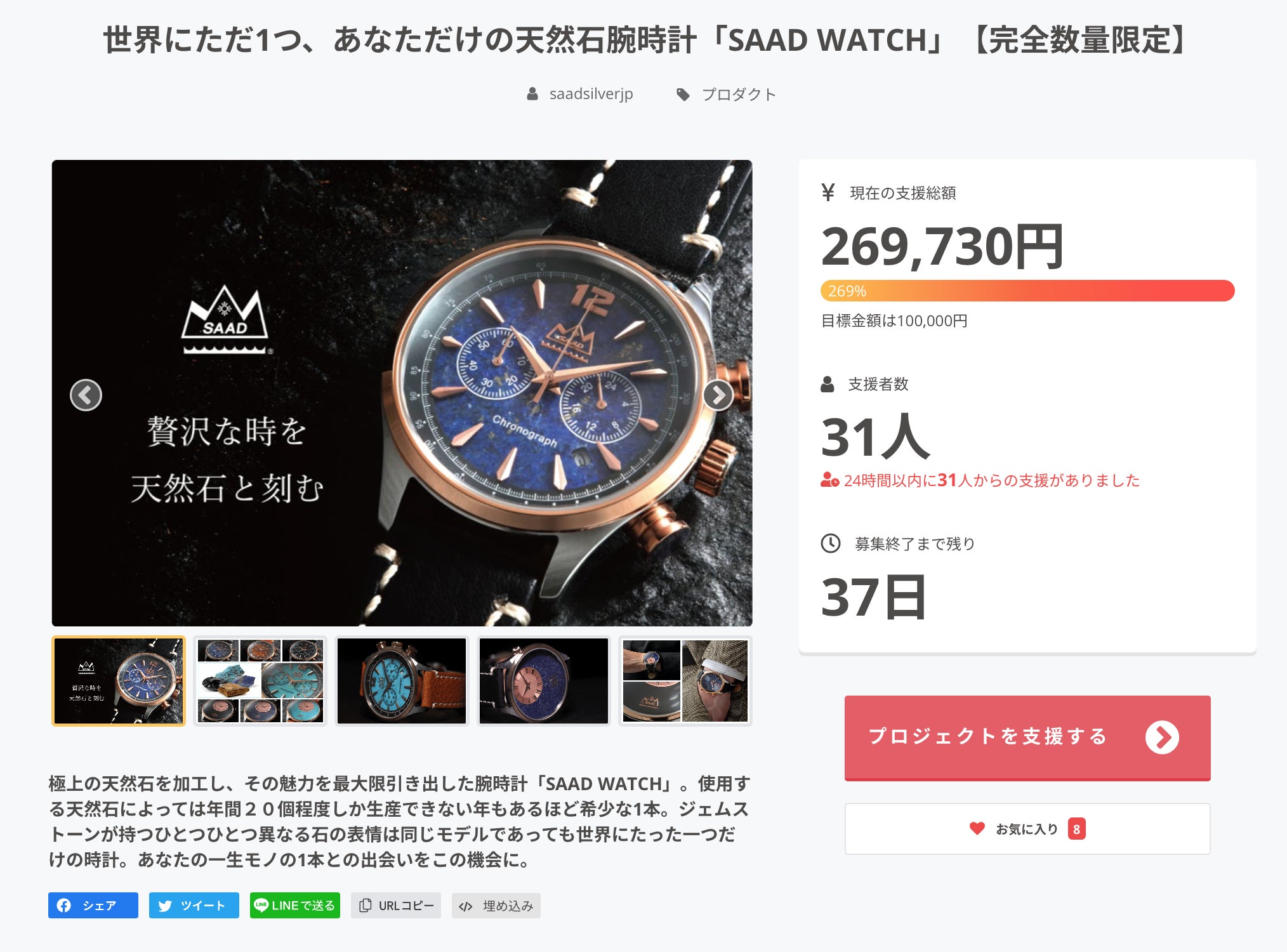Click the heart icon for favorites
Image resolution: width=1287 pixels, height=952 pixels.
(977, 828)
